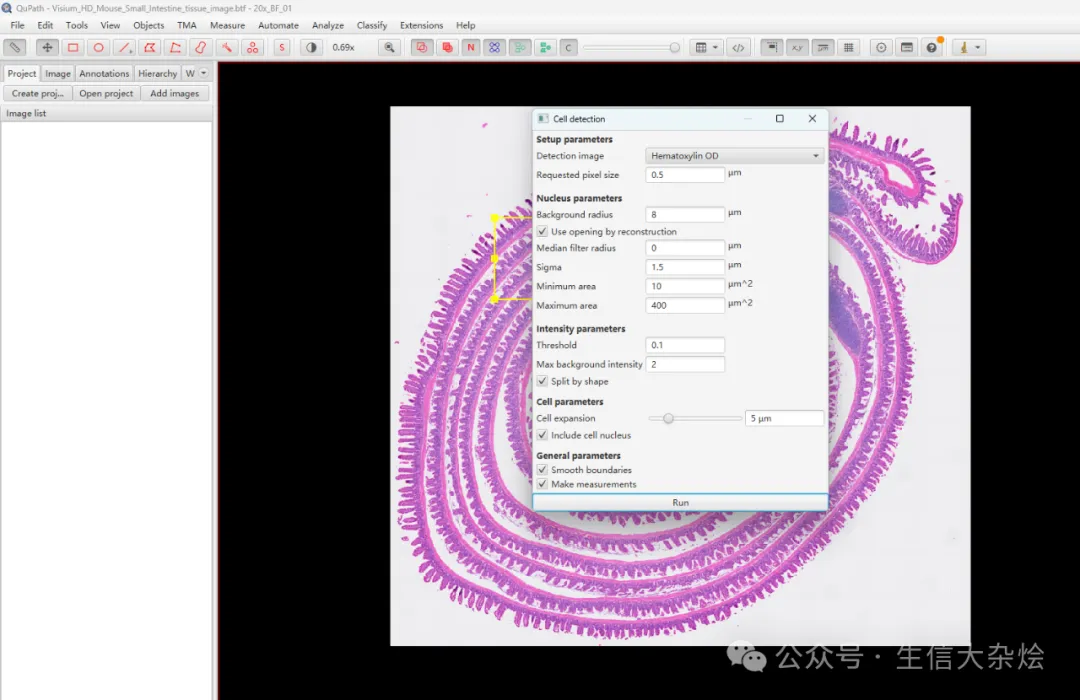Toggle Make measurements checkbox
The height and width of the screenshot is (700, 1080).
(543, 484)
